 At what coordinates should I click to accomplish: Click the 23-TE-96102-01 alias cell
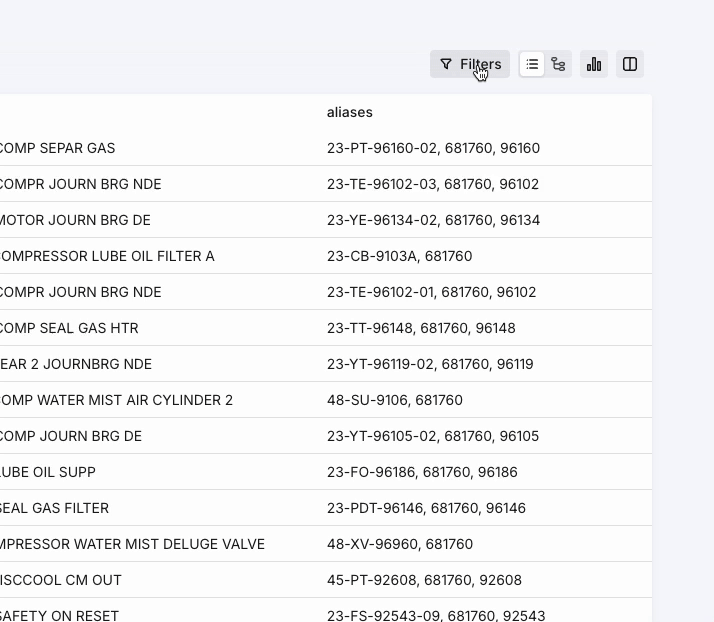click(x=431, y=292)
